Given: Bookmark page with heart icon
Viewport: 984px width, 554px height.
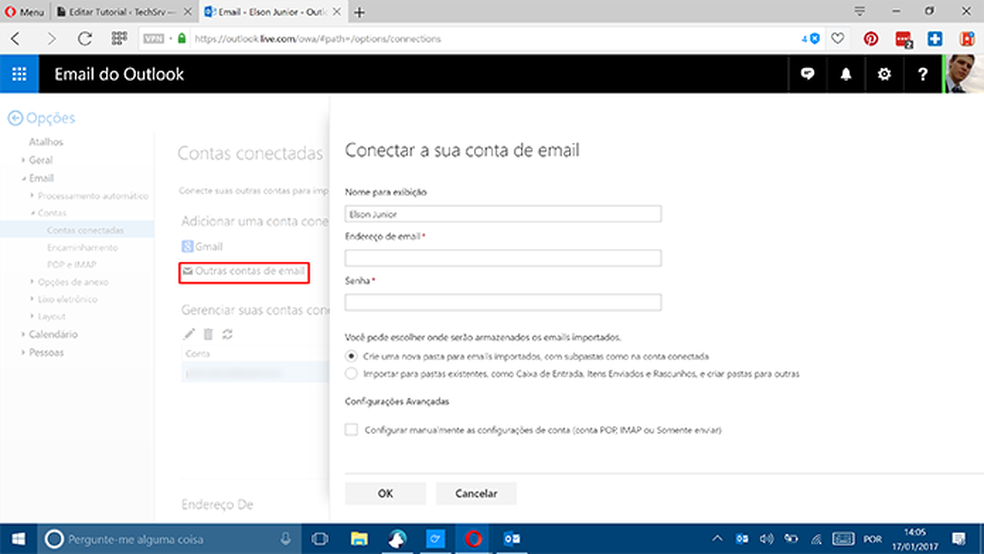Looking at the screenshot, I should pos(838,39).
